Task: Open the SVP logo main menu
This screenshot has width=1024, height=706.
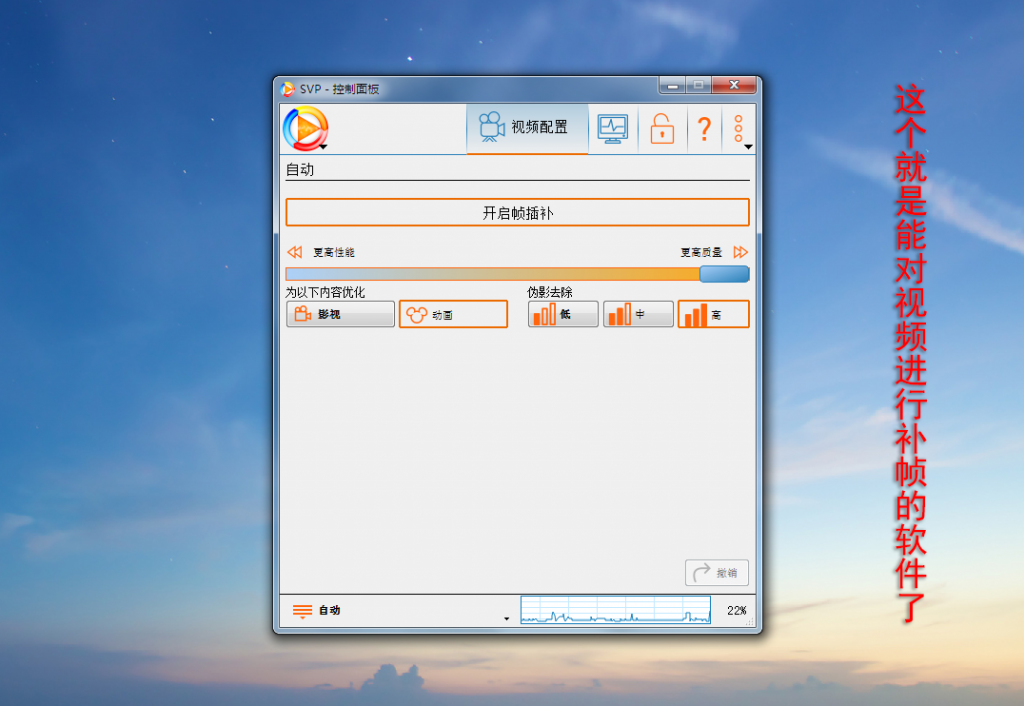Action: tap(306, 129)
